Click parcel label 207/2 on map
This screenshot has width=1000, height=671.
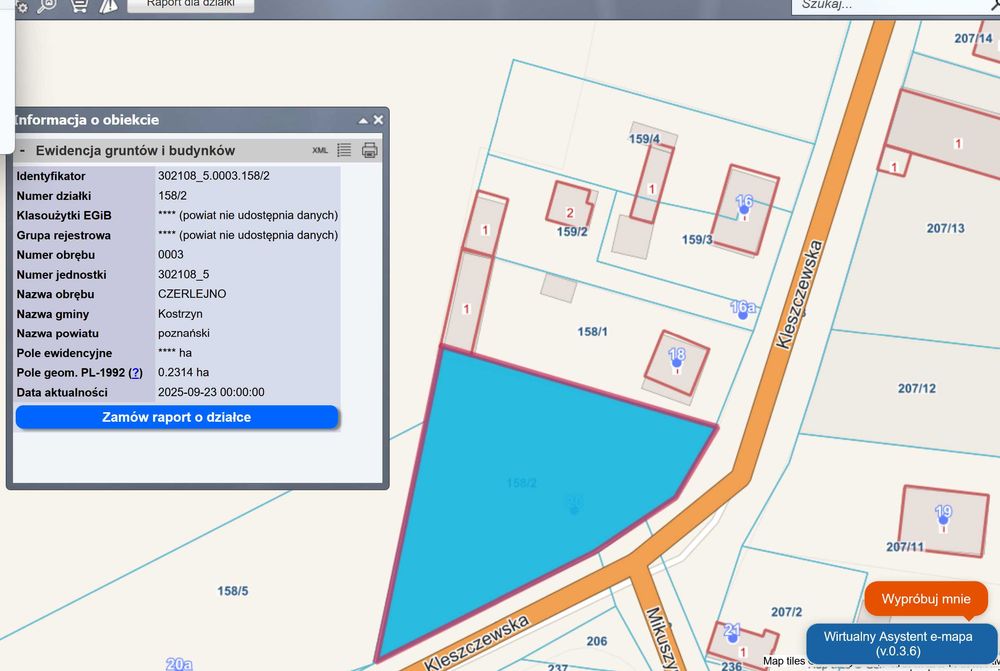[x=787, y=612]
